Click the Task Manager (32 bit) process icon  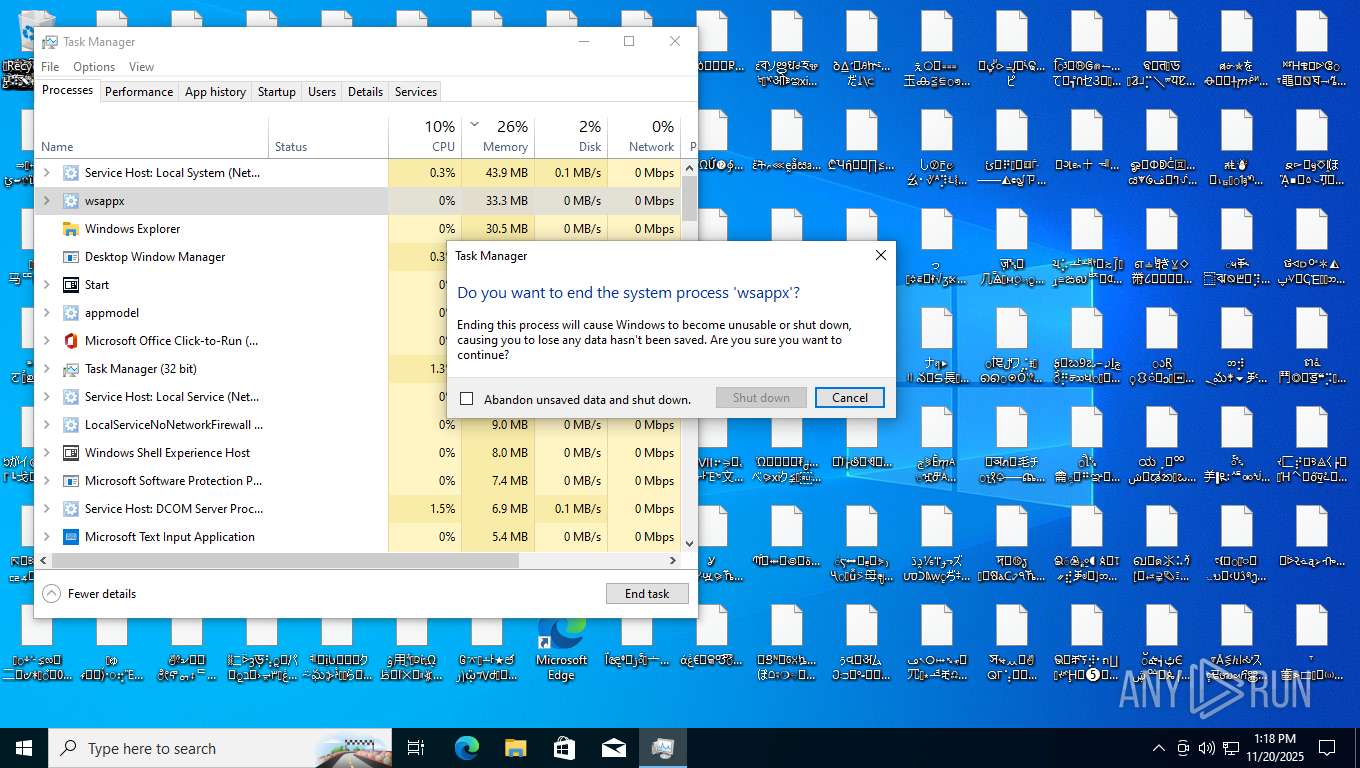point(71,369)
